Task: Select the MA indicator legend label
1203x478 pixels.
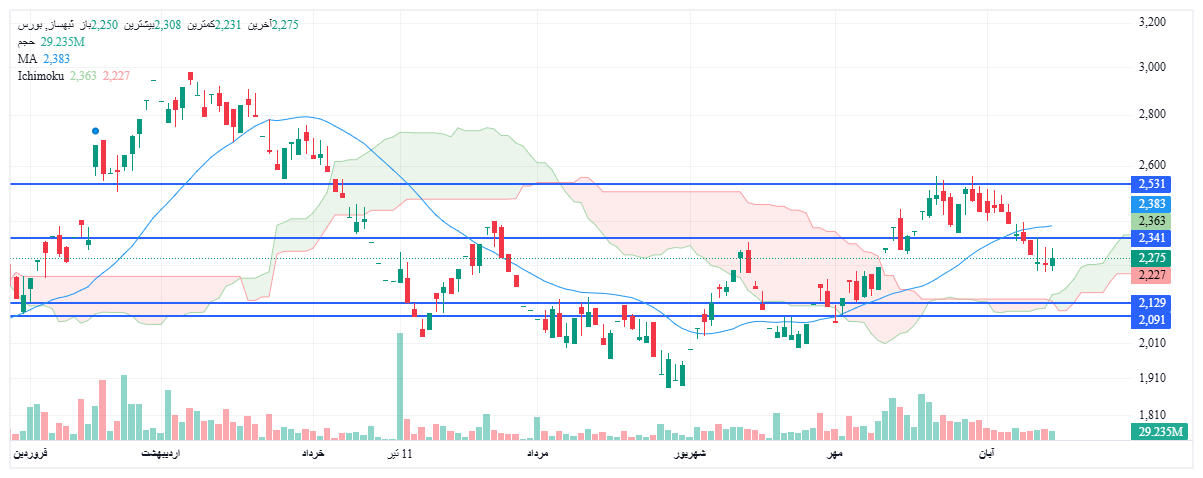Action: (x=27, y=59)
